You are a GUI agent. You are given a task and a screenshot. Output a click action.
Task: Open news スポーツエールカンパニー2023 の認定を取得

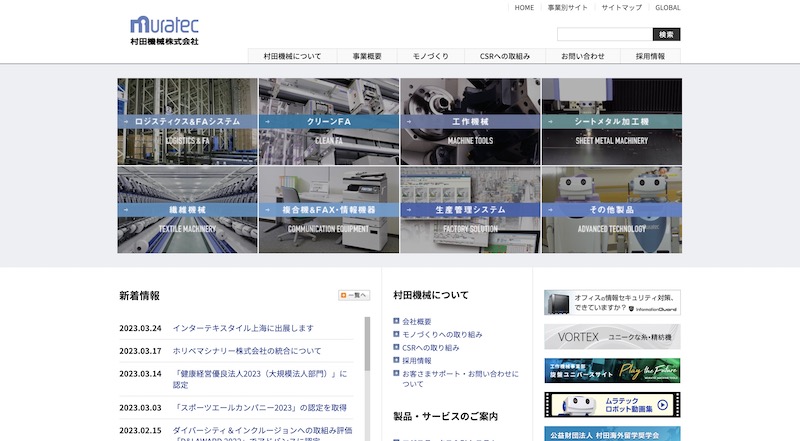tap(260, 408)
